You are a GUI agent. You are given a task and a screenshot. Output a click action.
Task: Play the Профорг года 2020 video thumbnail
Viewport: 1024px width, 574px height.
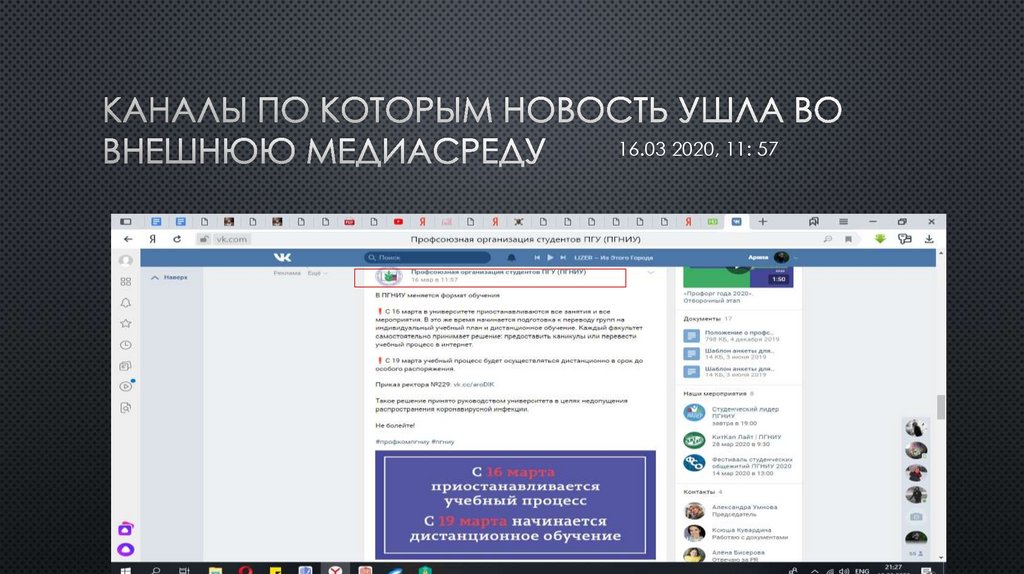click(738, 277)
